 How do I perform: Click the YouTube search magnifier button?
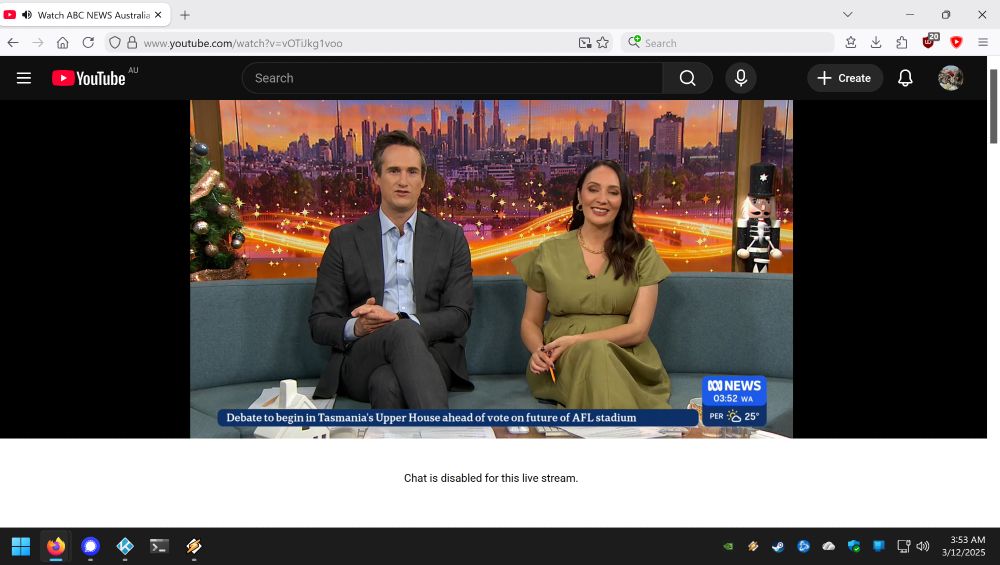[687, 78]
